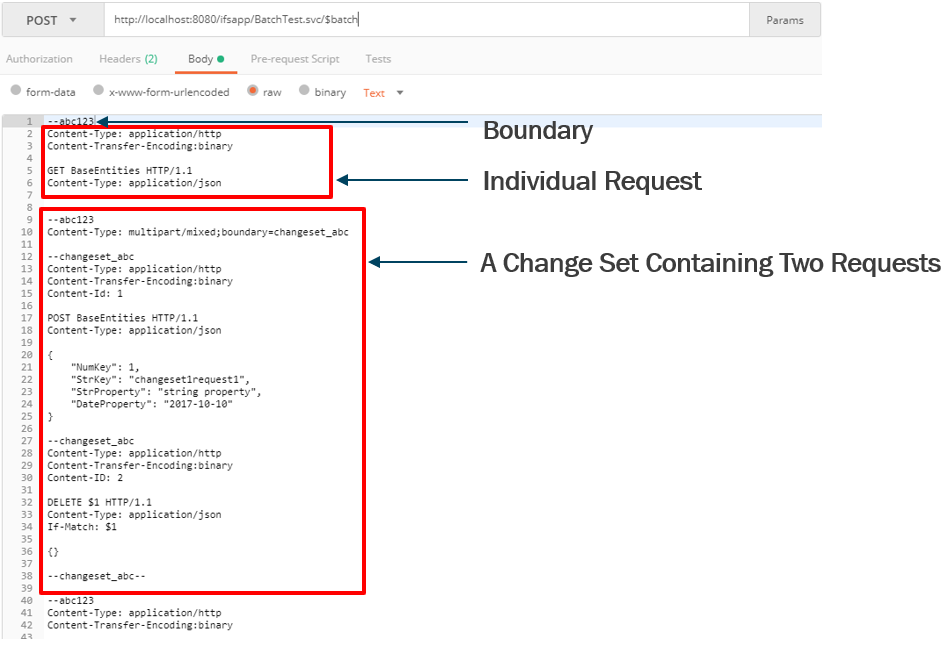
Task: Click line number 20 in the gutter
Action: pos(30,355)
